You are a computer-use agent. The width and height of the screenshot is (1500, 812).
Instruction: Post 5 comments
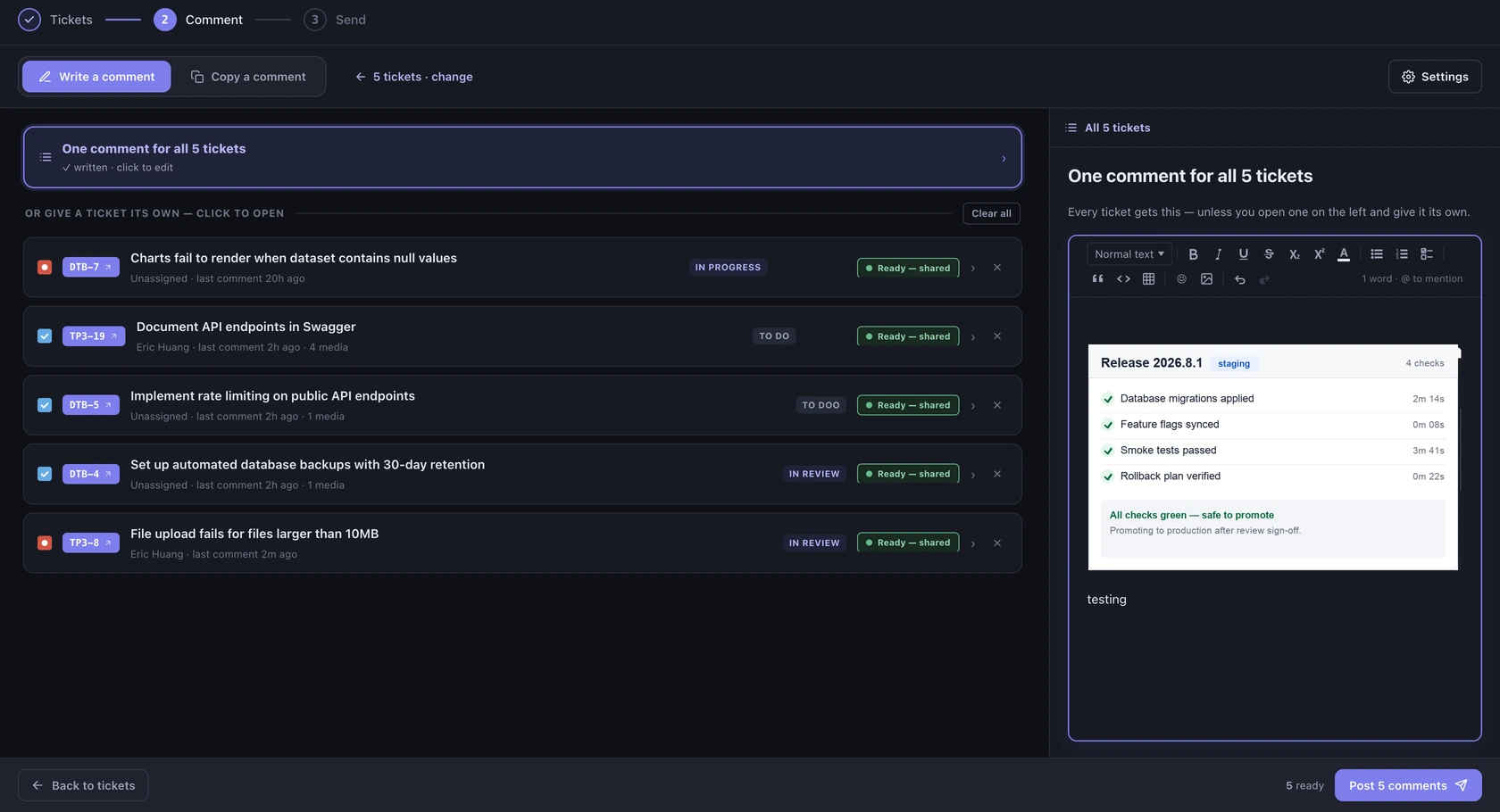pyautogui.click(x=1408, y=785)
